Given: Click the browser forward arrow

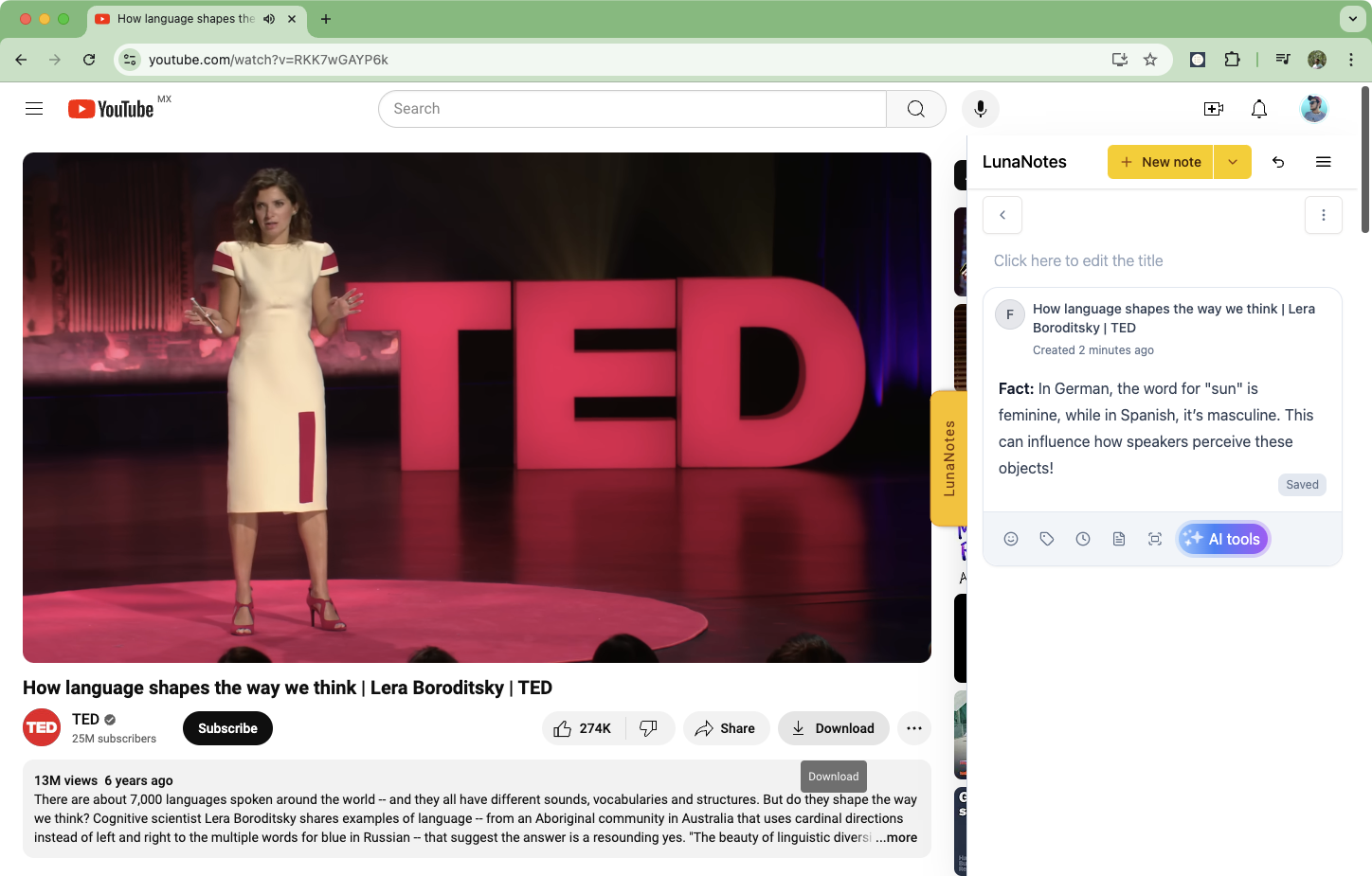Looking at the screenshot, I should (55, 60).
